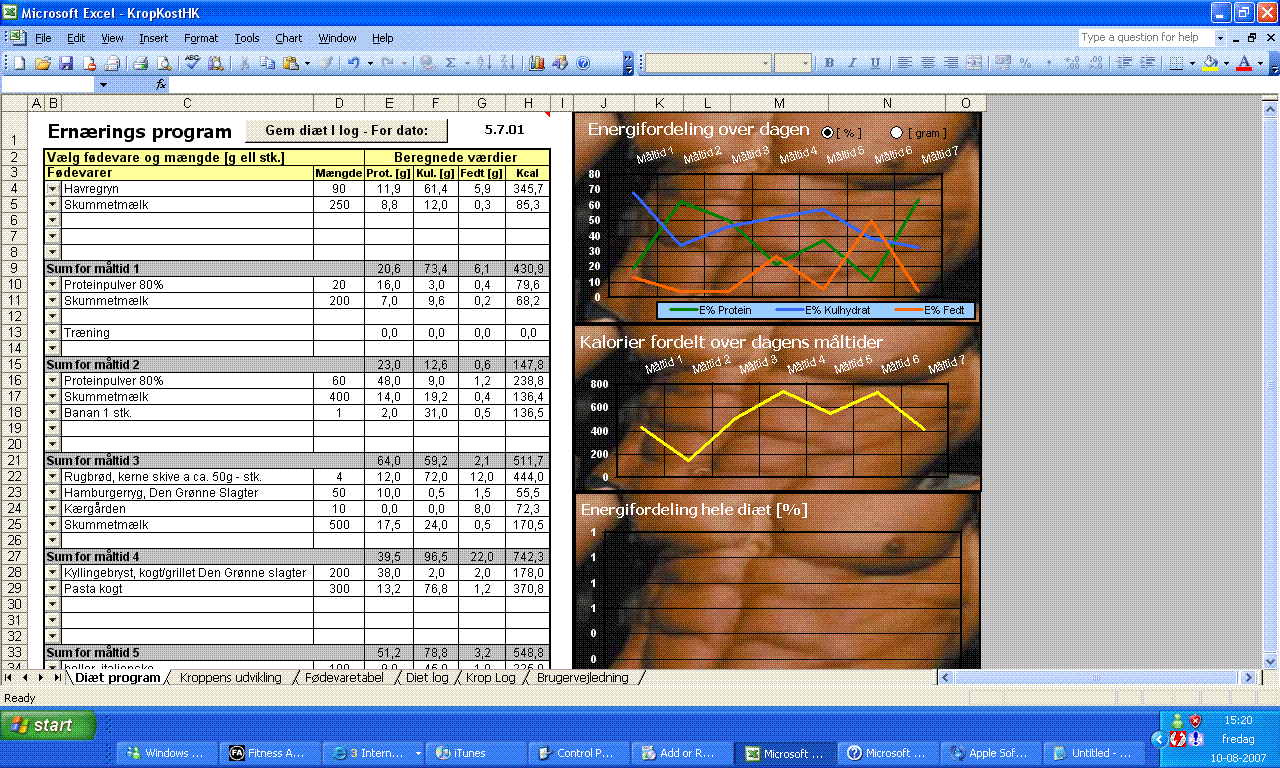Open the Chart menu
Screen dimensions: 1280x768
[x=289, y=38]
